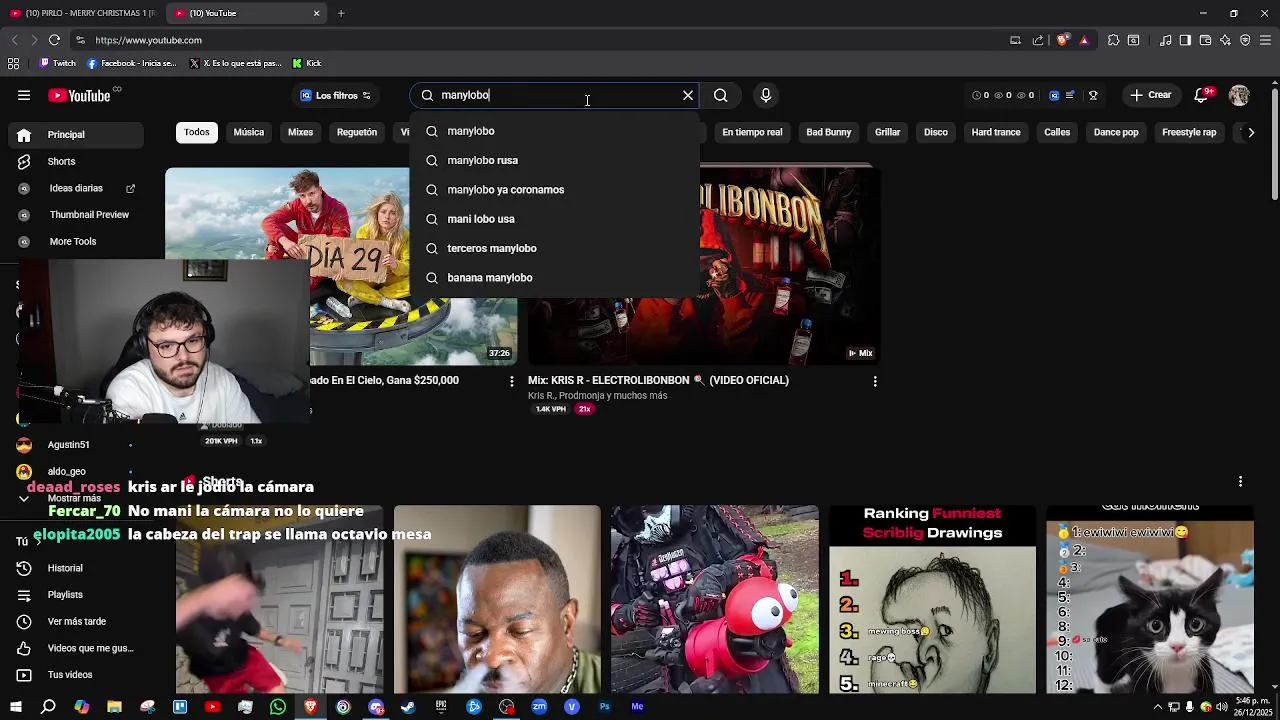Open Leo AI sparkle icon
This screenshot has width=1280, height=720.
pyautogui.click(x=1226, y=40)
